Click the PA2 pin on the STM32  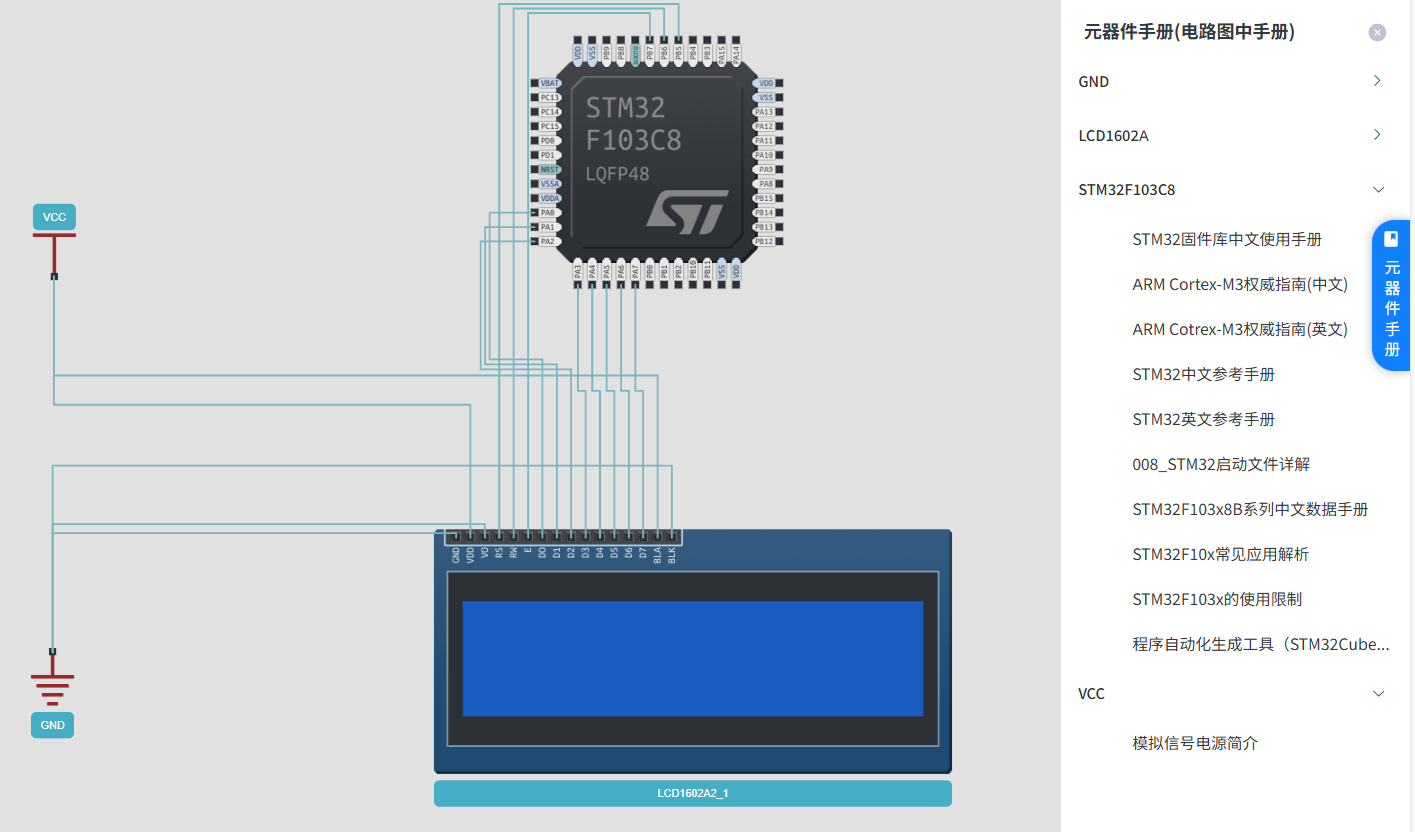tap(546, 242)
